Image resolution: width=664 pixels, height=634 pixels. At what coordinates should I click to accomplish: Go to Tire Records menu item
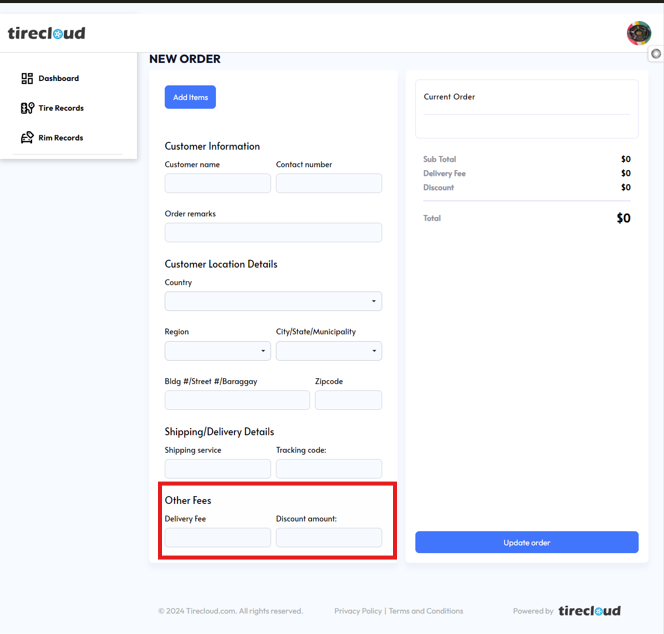point(61,108)
